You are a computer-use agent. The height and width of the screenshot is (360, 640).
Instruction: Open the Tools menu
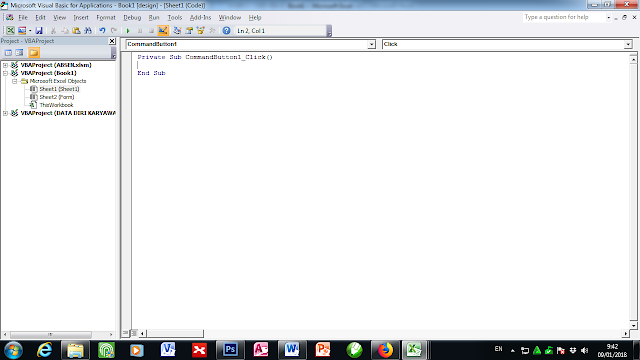point(175,18)
